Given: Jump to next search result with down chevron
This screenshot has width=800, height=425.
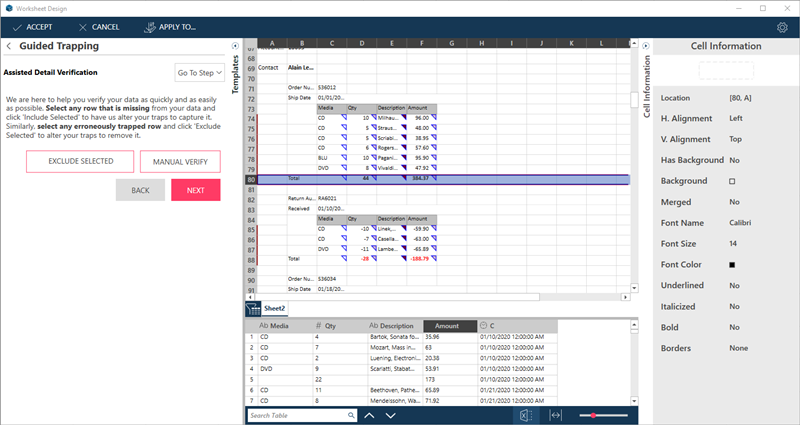Looking at the screenshot, I should coord(390,414).
